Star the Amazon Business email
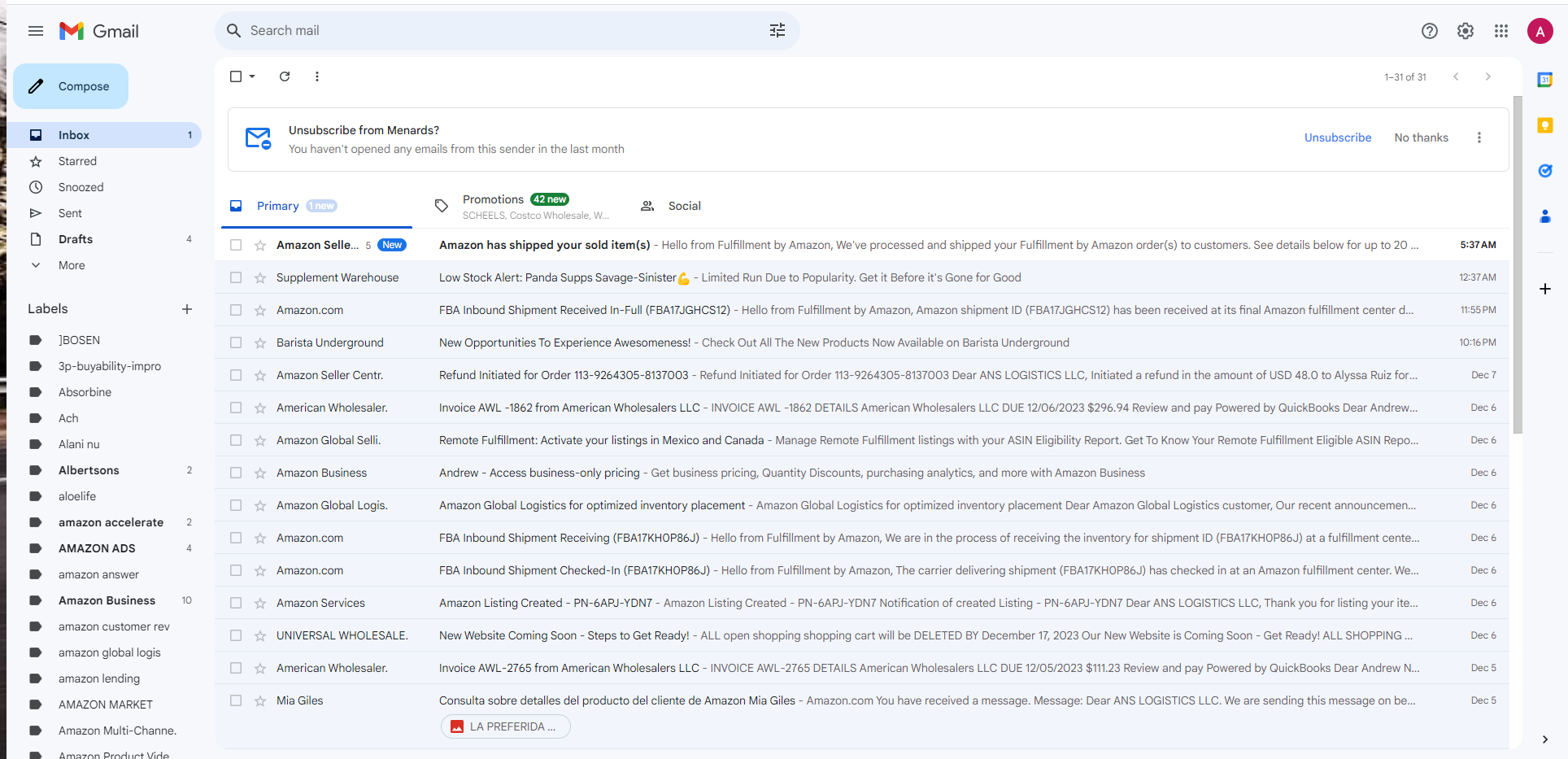This screenshot has width=1568, height=759. click(x=260, y=473)
